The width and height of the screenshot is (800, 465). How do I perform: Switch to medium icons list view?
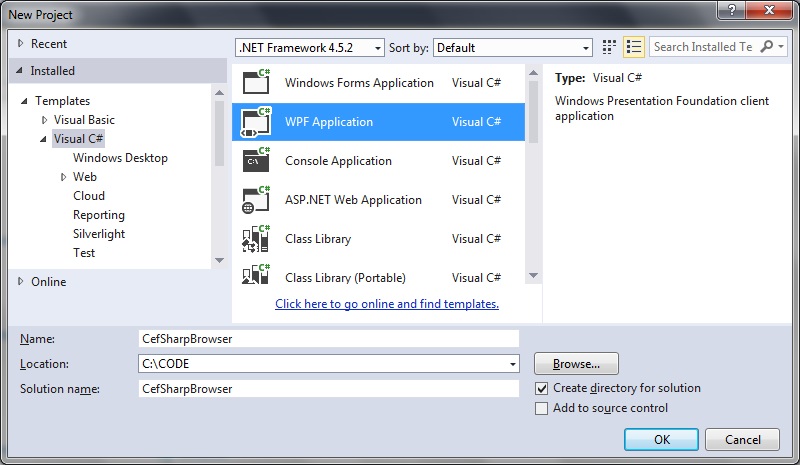point(634,47)
